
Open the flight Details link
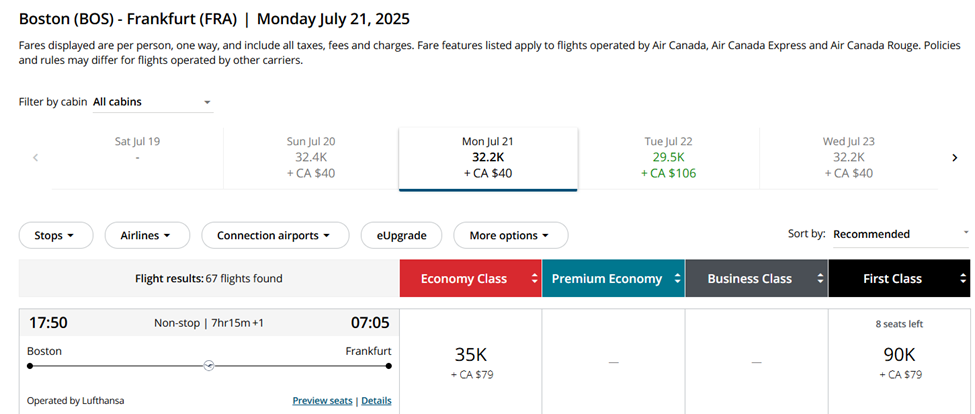[x=376, y=401]
